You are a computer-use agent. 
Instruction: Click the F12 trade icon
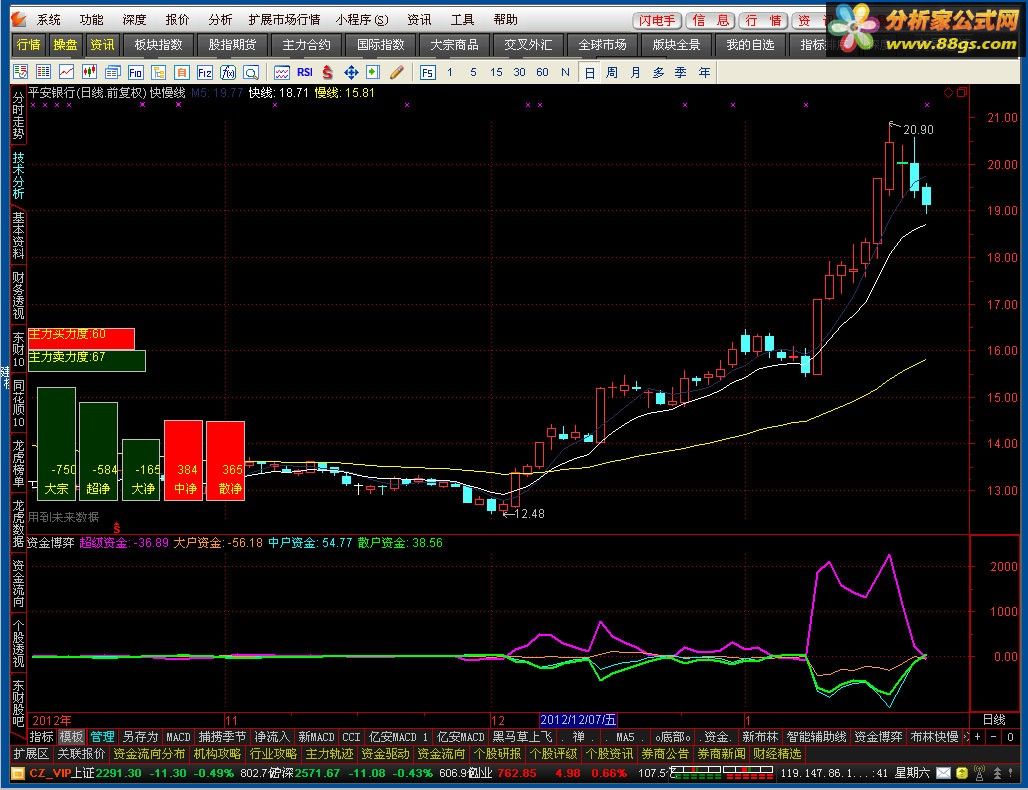tap(205, 72)
